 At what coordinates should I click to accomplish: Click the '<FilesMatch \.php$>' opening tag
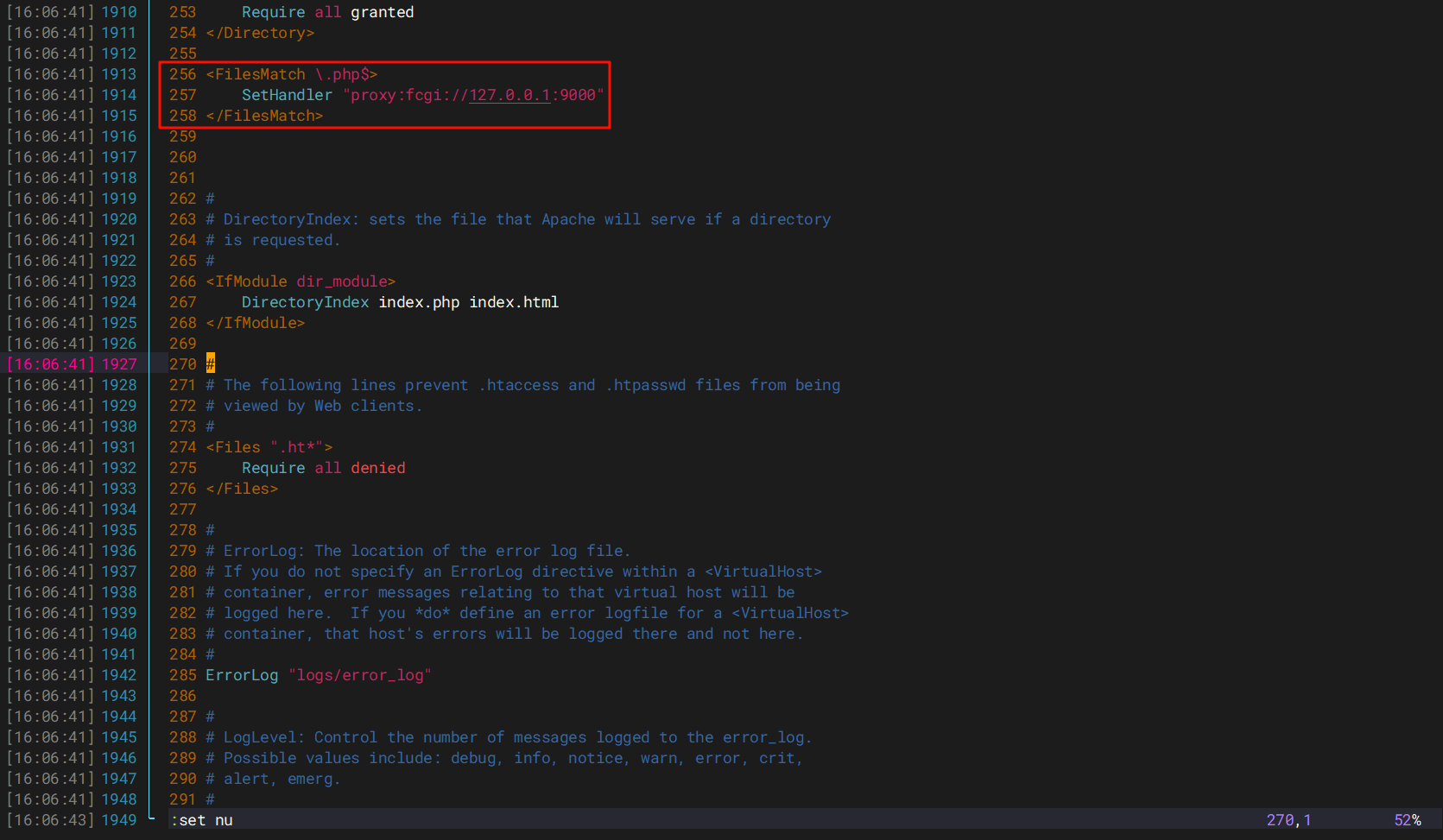point(291,74)
